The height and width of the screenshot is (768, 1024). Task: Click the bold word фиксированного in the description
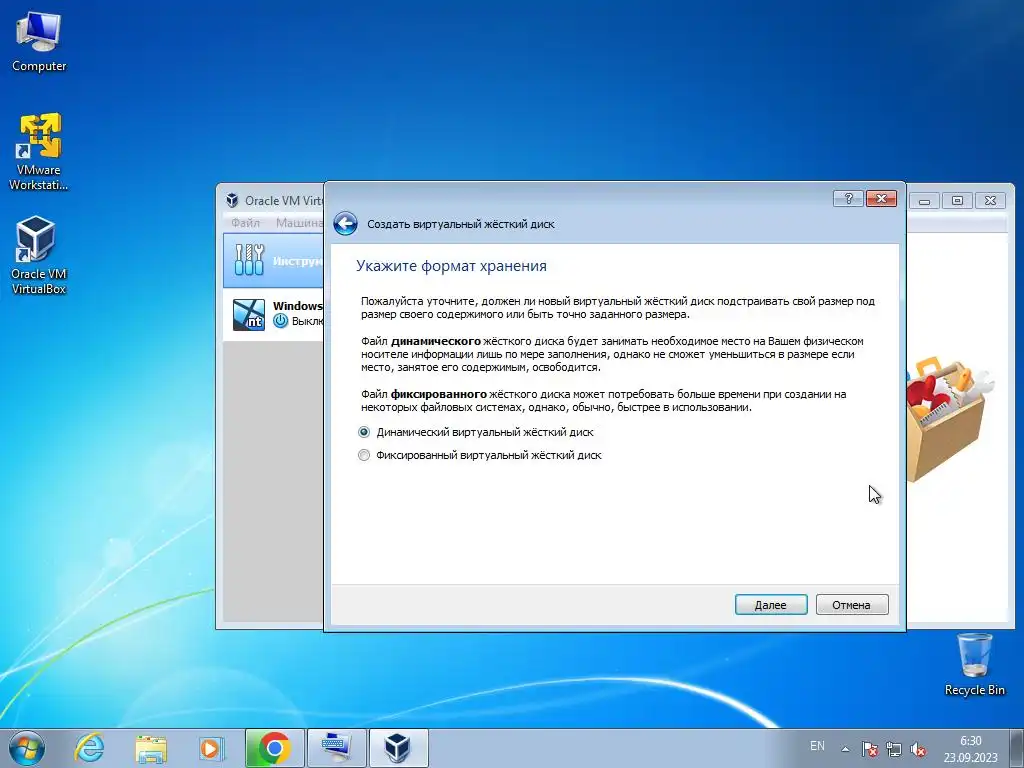coord(439,394)
